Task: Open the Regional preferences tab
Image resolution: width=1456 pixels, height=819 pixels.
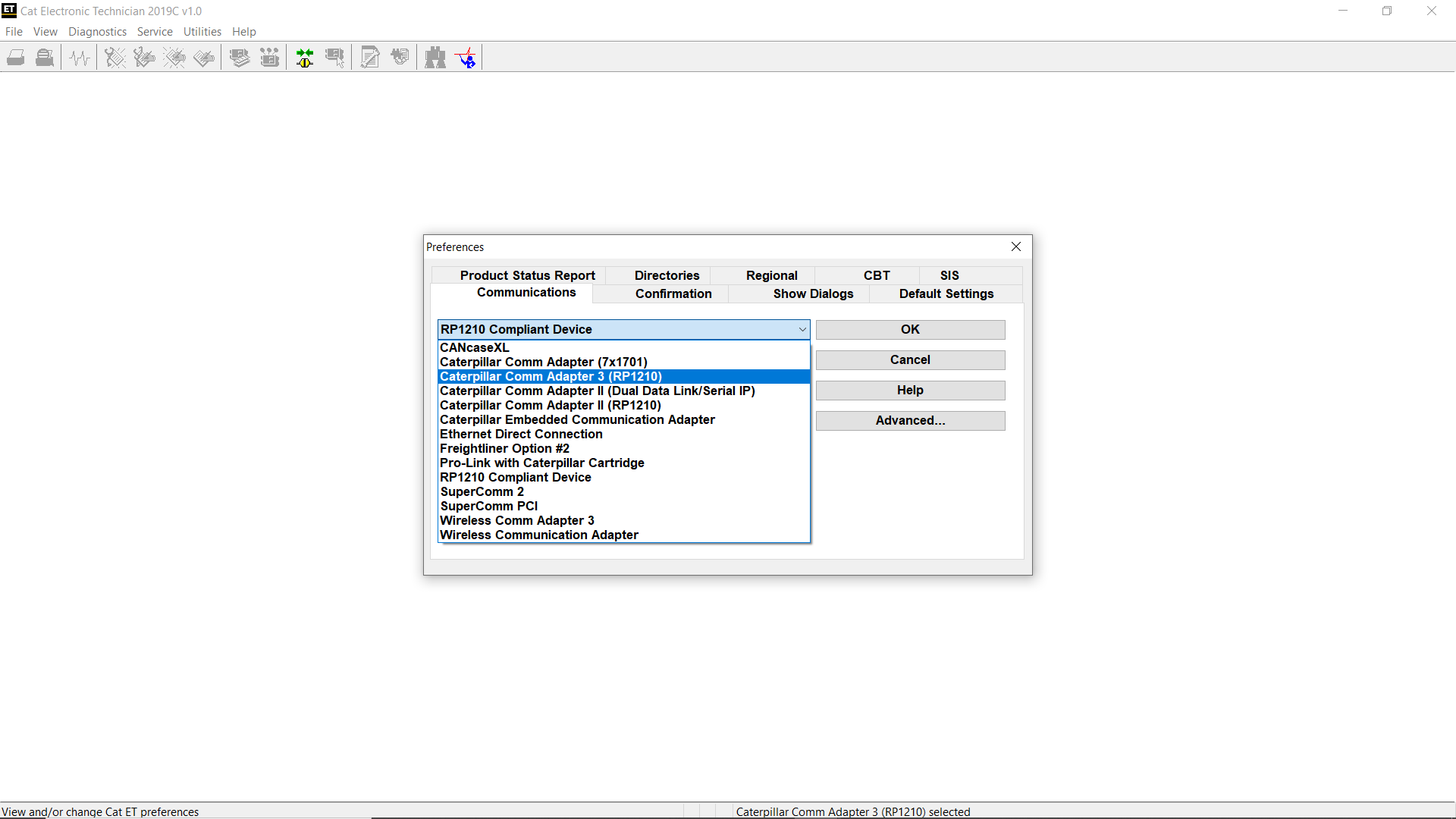Action: pos(771,275)
